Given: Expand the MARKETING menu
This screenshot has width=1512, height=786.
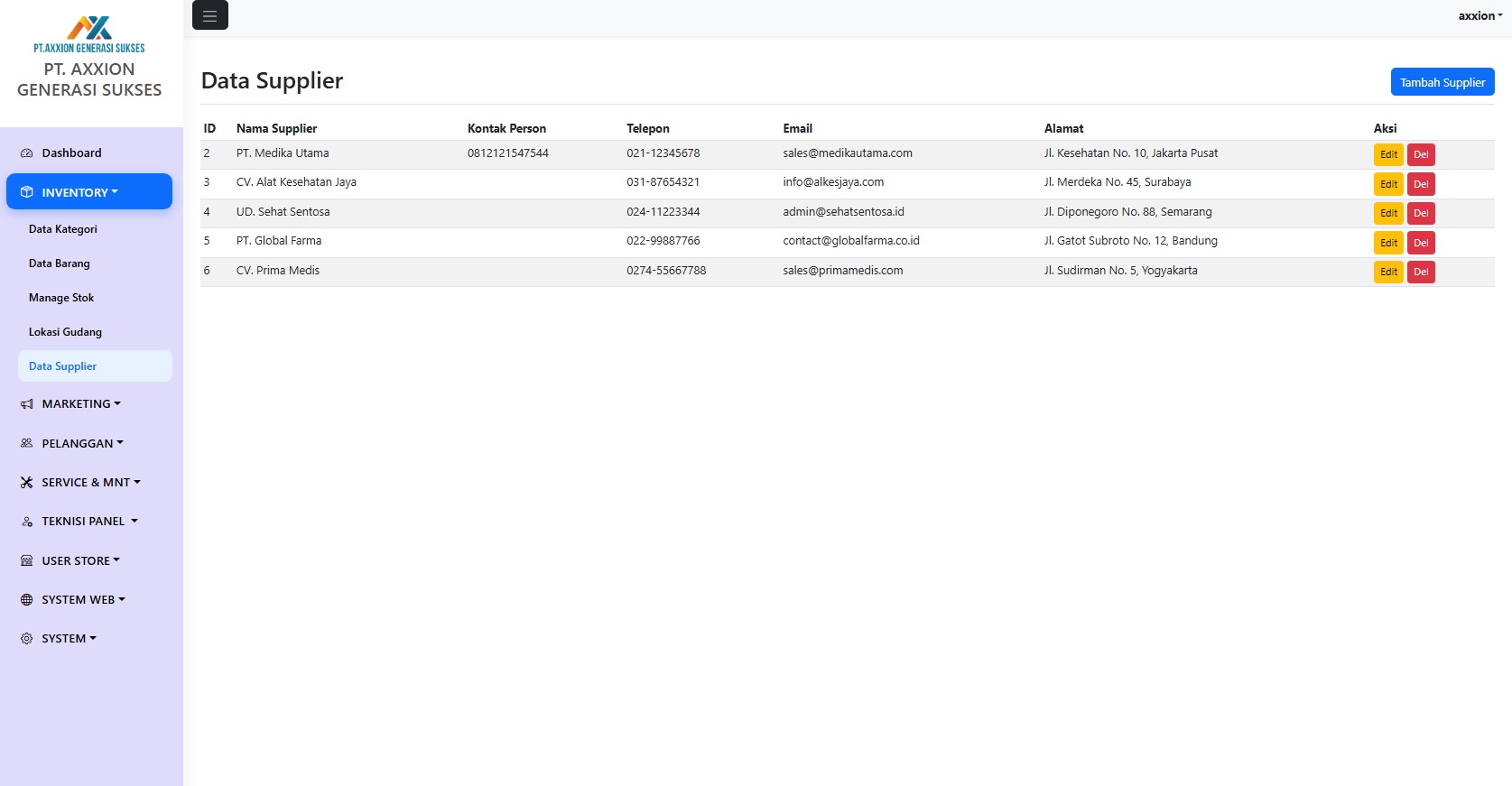Looking at the screenshot, I should tap(89, 403).
